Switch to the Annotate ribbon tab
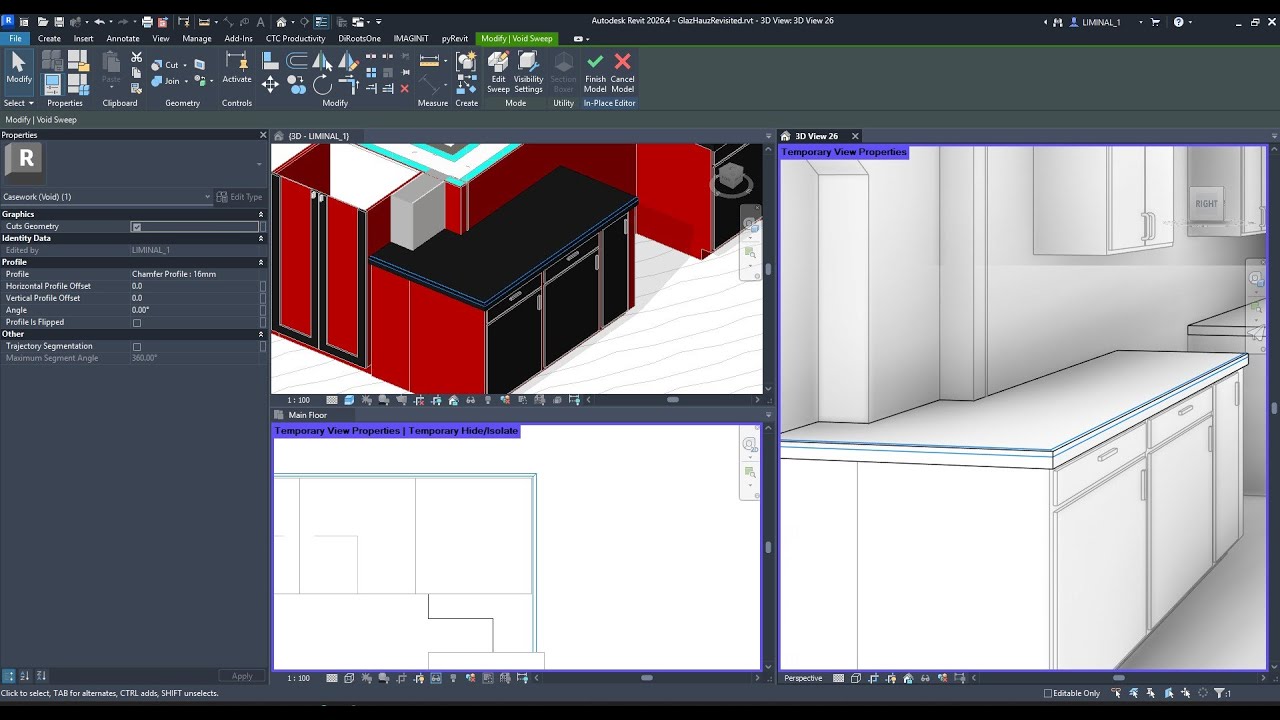Screen dimensions: 1280x720 point(123,39)
